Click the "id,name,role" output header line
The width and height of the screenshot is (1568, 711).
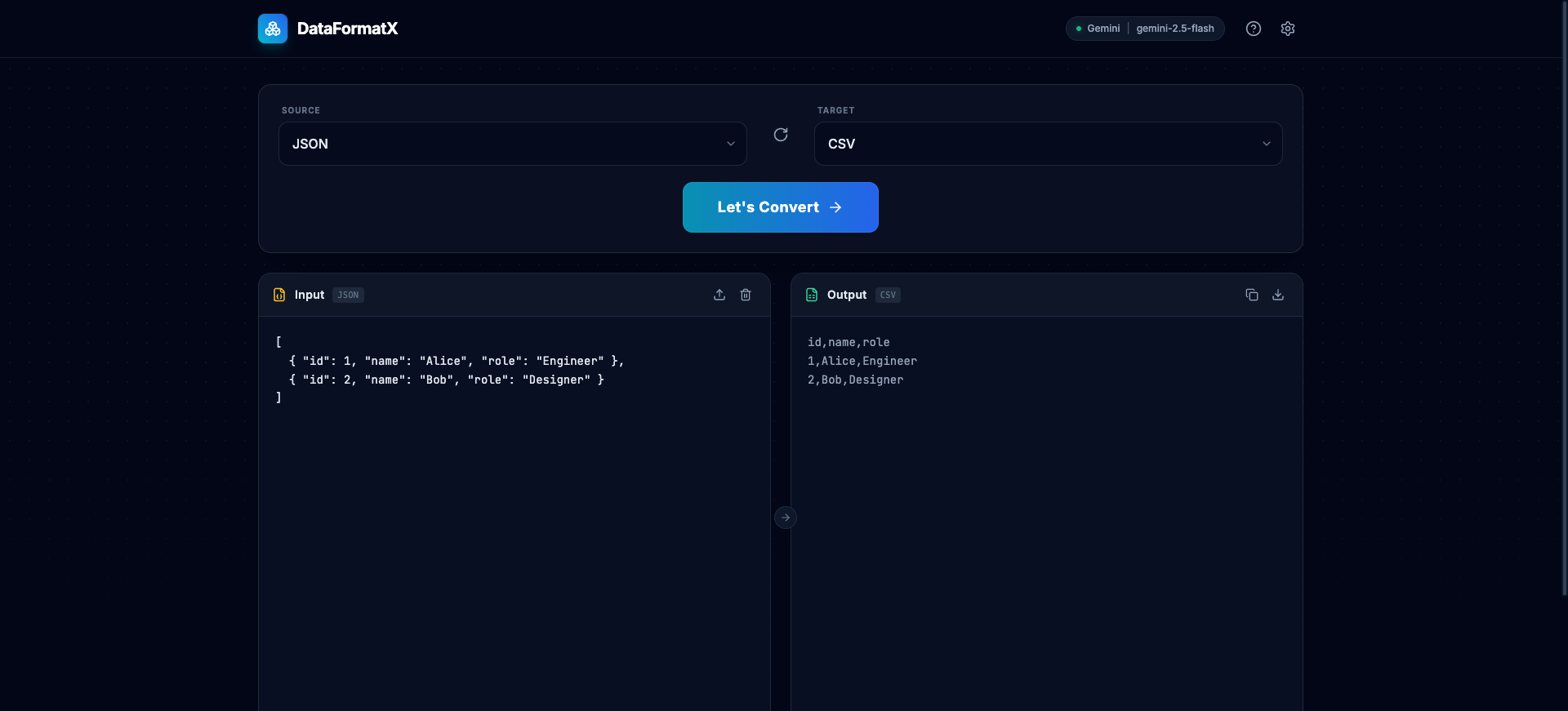click(x=849, y=342)
